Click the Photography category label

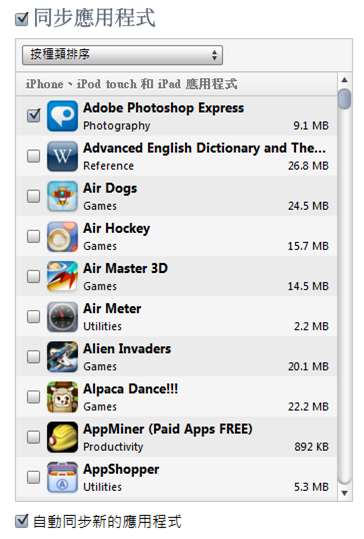[117, 126]
